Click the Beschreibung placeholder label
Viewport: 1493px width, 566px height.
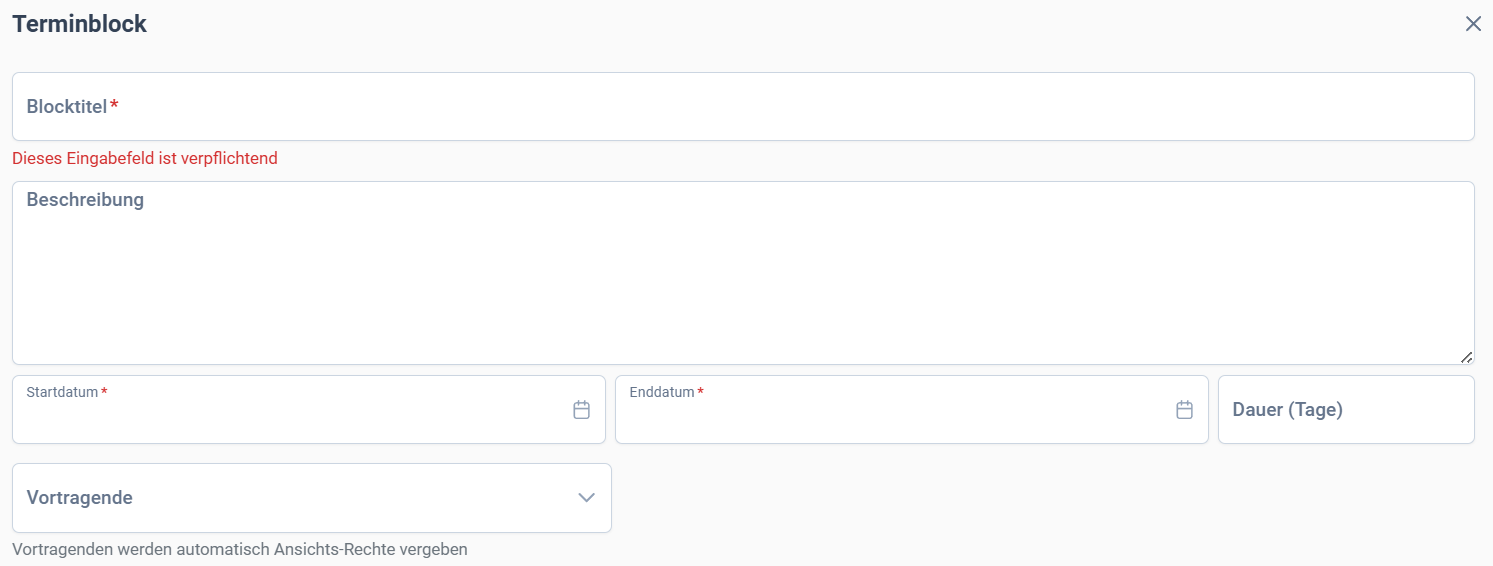(x=85, y=200)
